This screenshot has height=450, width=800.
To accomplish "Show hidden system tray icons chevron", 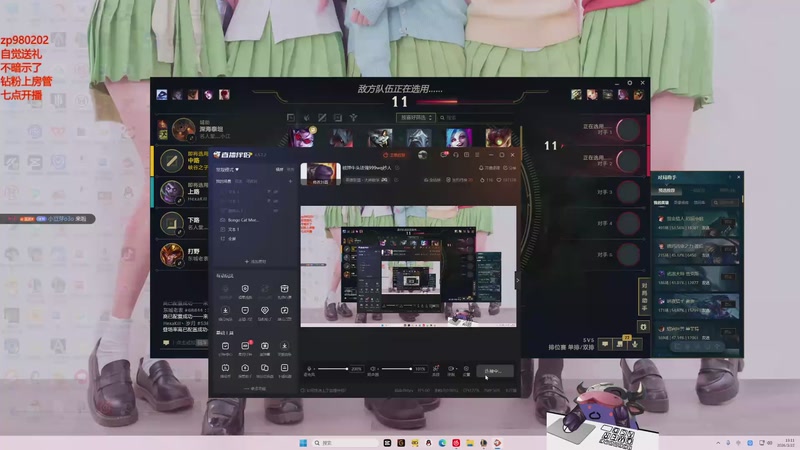I will (718, 443).
